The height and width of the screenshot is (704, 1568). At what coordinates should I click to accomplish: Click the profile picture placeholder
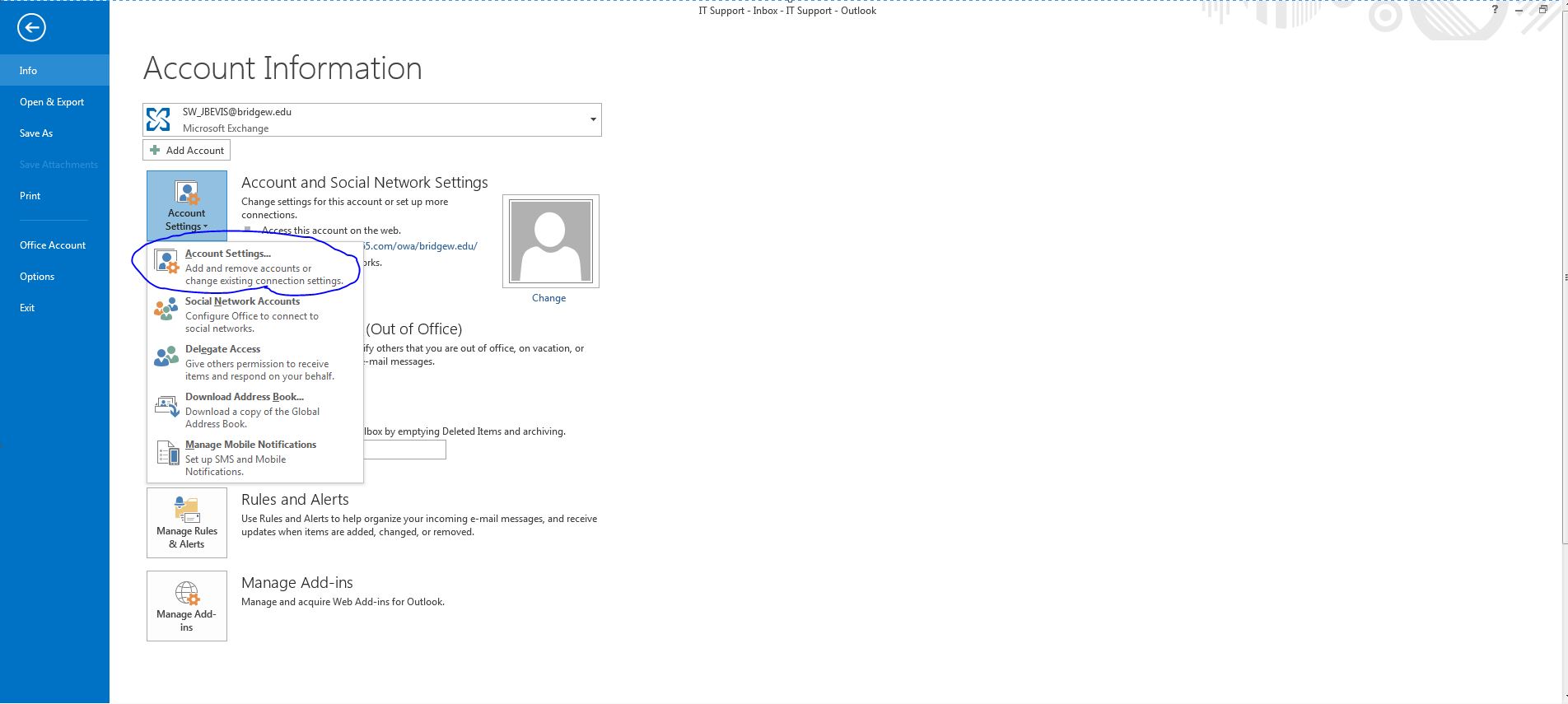coord(550,241)
